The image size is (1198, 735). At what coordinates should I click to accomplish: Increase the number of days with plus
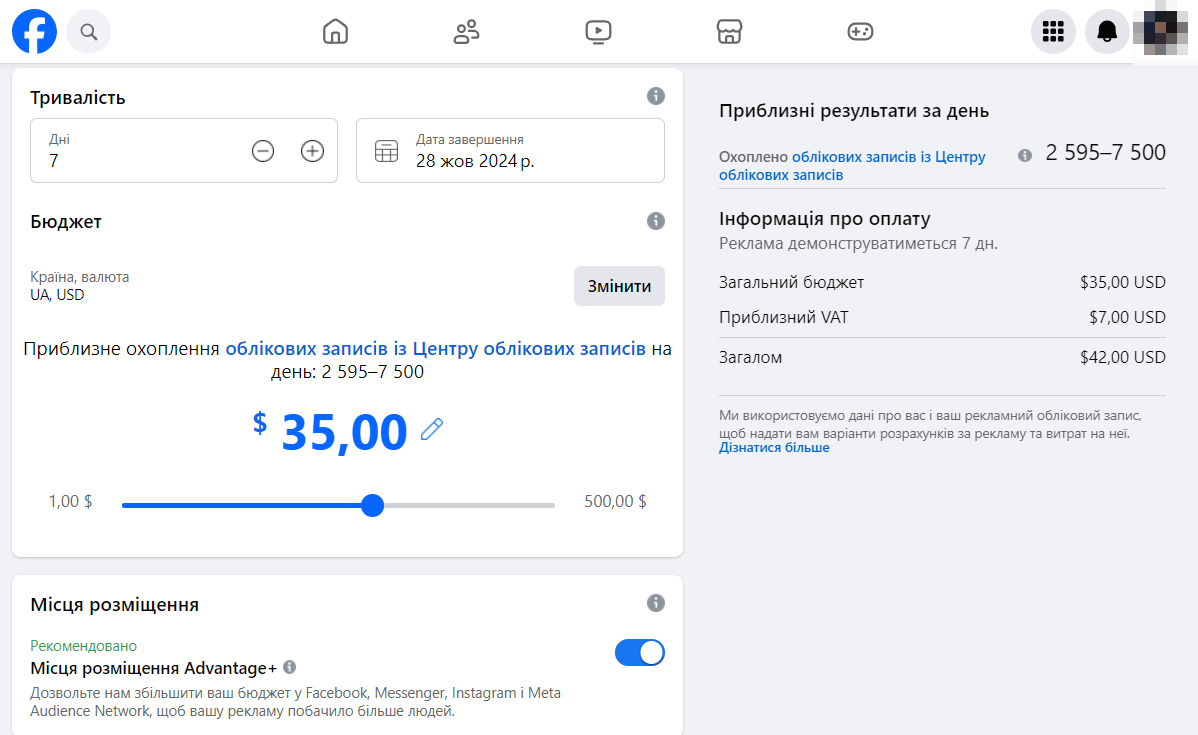(313, 151)
